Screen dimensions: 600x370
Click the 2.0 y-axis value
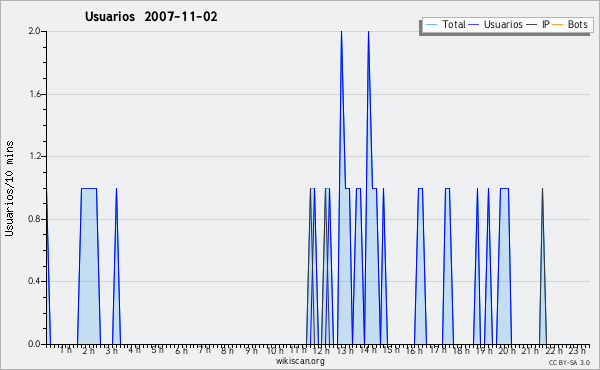[x=34, y=31]
